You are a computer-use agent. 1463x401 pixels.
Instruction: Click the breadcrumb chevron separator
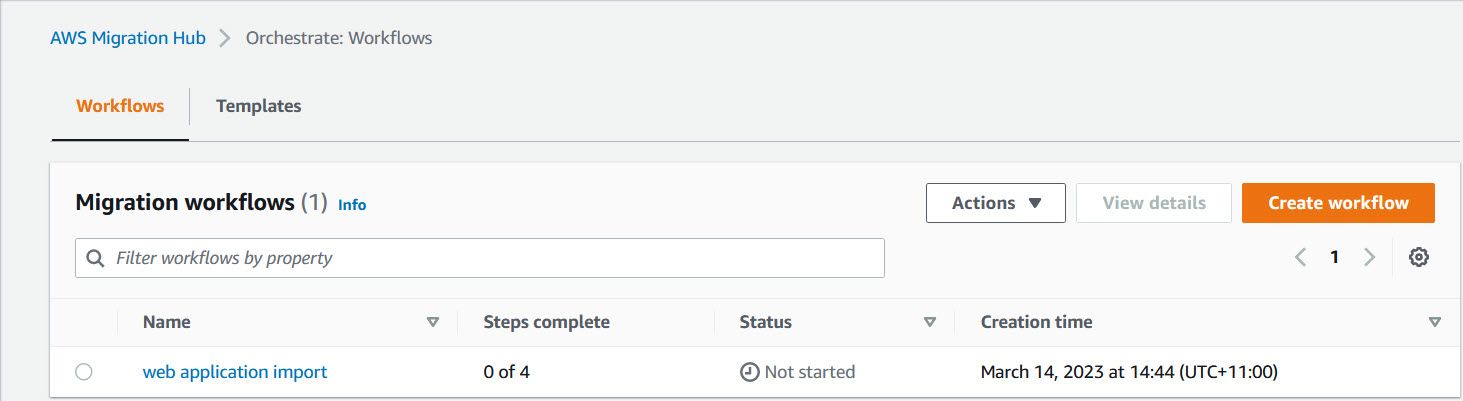pos(225,38)
